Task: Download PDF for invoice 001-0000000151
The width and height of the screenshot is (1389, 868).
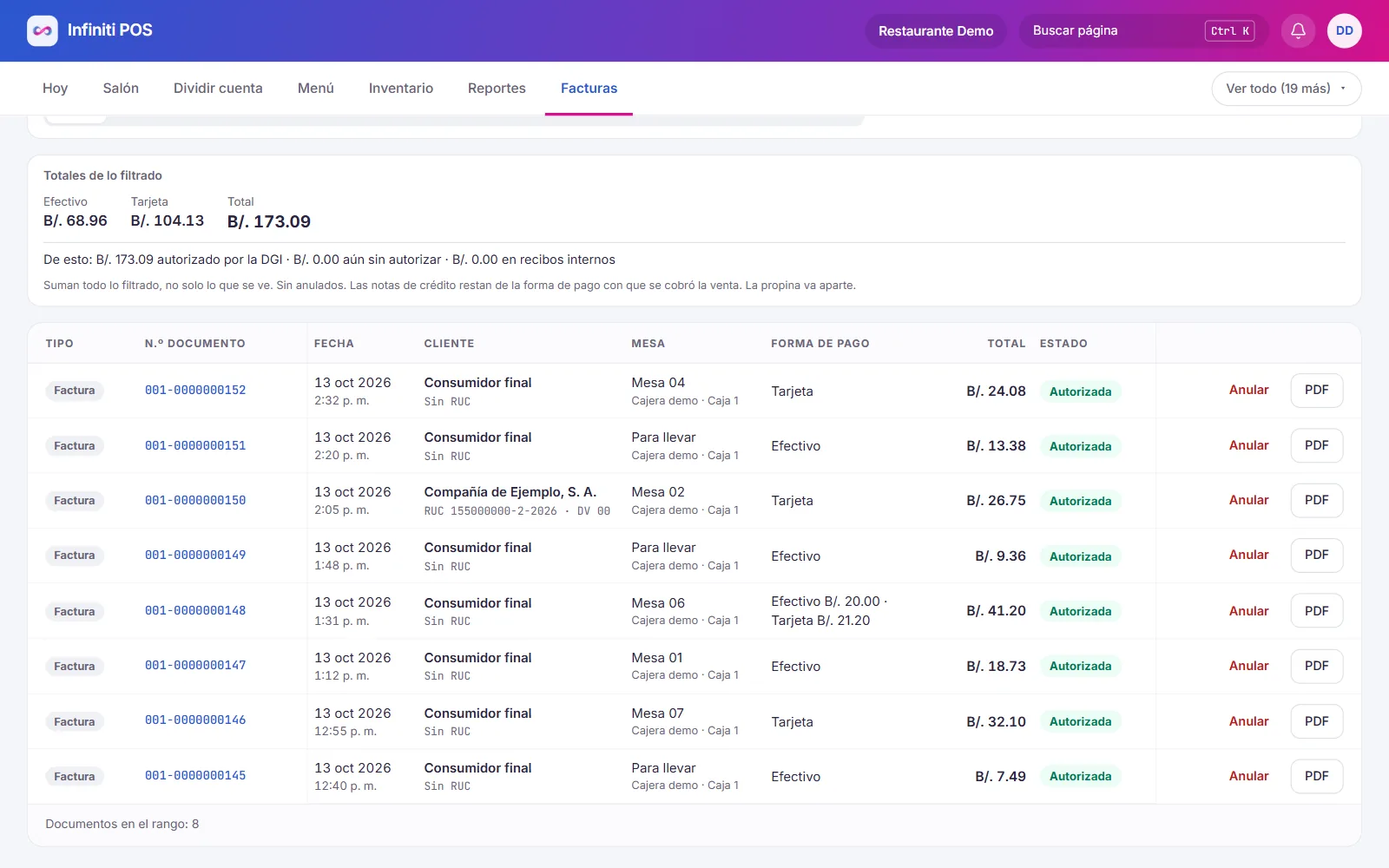Action: coord(1316,445)
